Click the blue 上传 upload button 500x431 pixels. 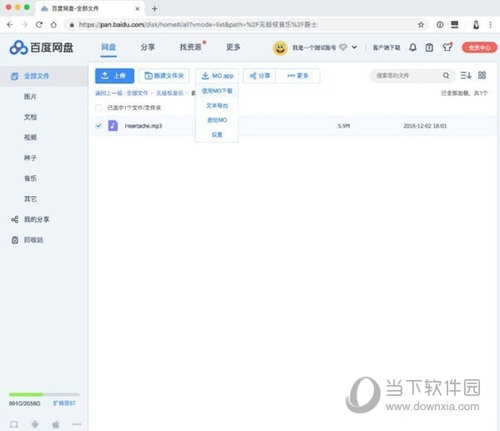click(114, 76)
